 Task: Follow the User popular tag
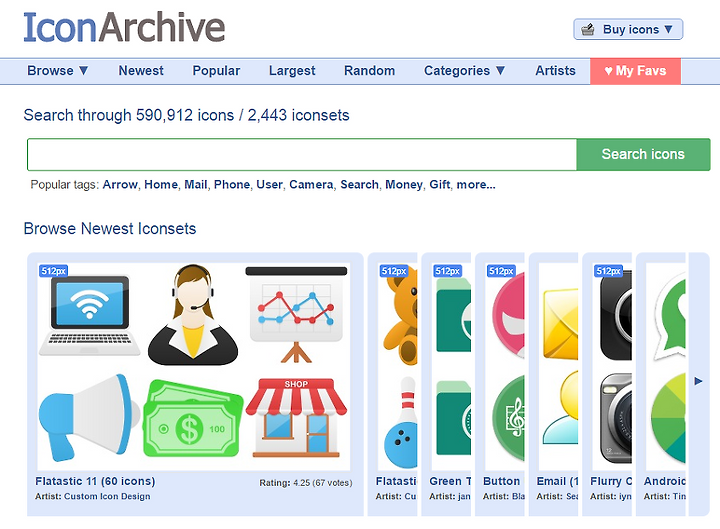(269, 185)
